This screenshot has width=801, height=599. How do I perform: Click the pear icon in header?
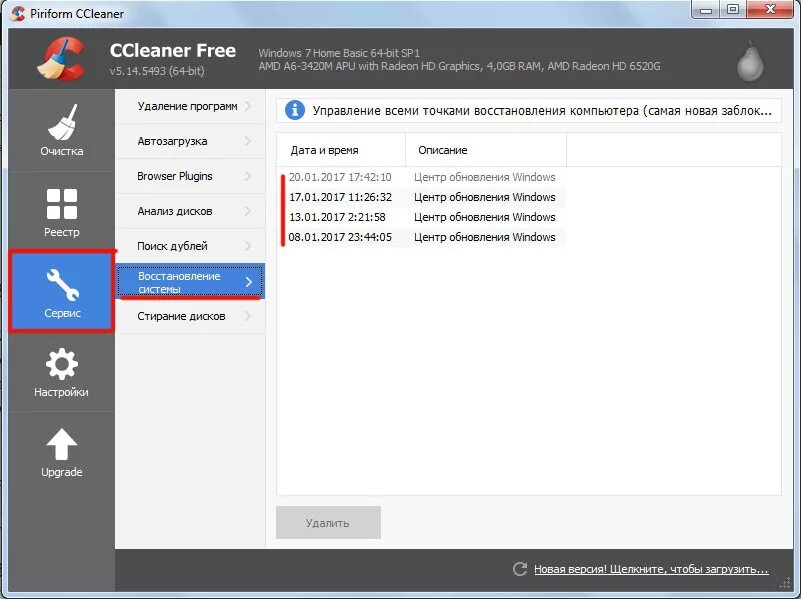coord(750,61)
